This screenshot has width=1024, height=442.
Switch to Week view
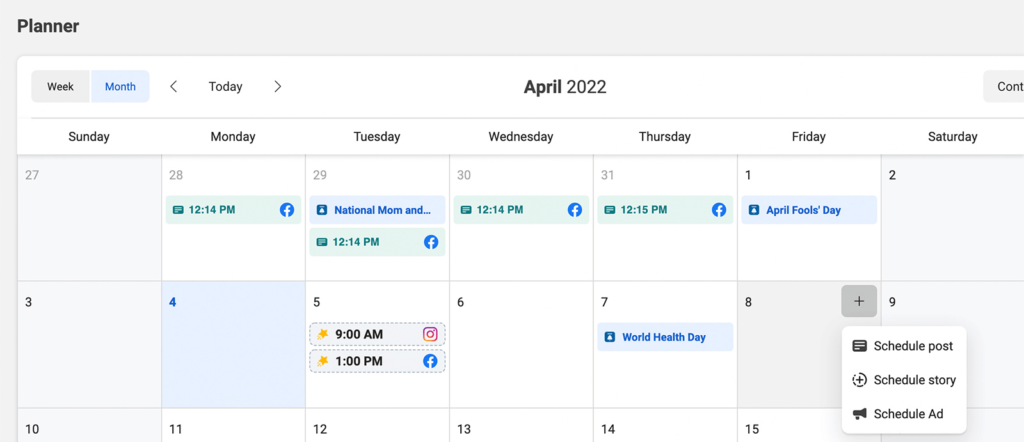coord(60,87)
